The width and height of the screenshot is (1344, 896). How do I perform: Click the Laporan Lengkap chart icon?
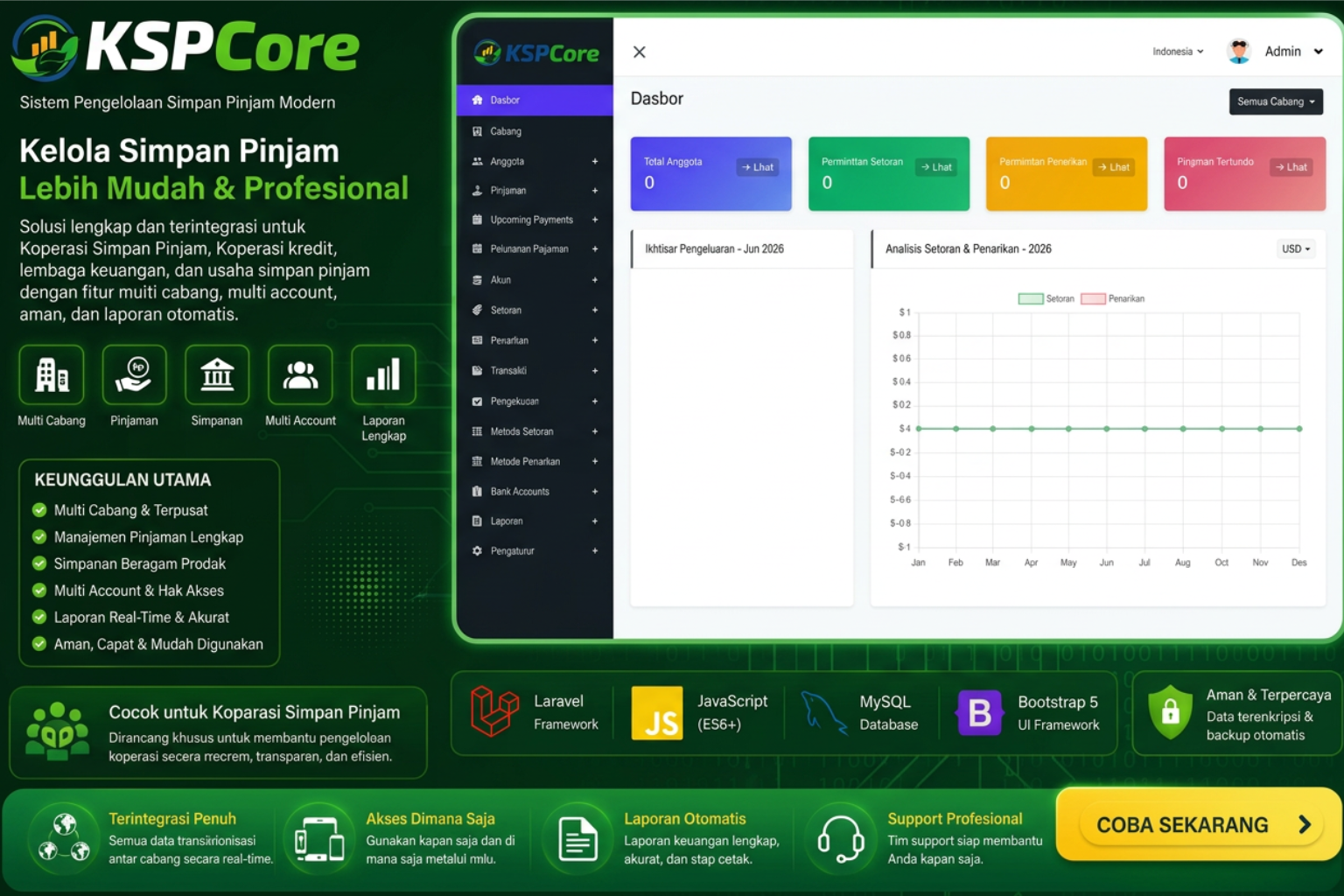click(383, 374)
